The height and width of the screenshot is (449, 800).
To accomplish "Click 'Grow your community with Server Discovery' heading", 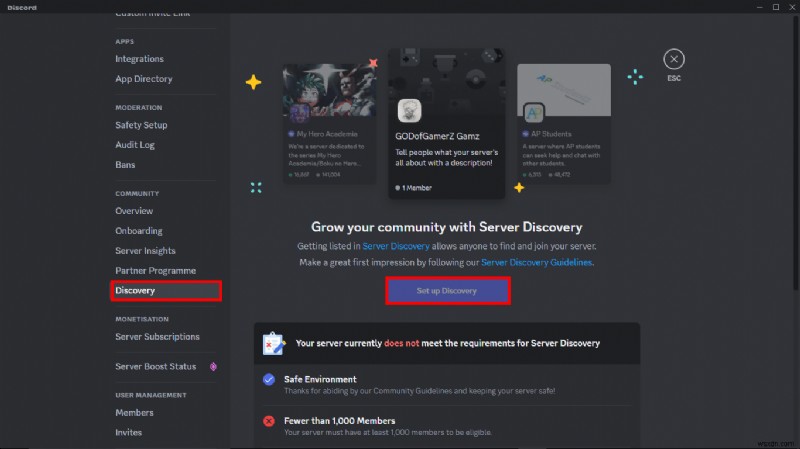I will [446, 227].
